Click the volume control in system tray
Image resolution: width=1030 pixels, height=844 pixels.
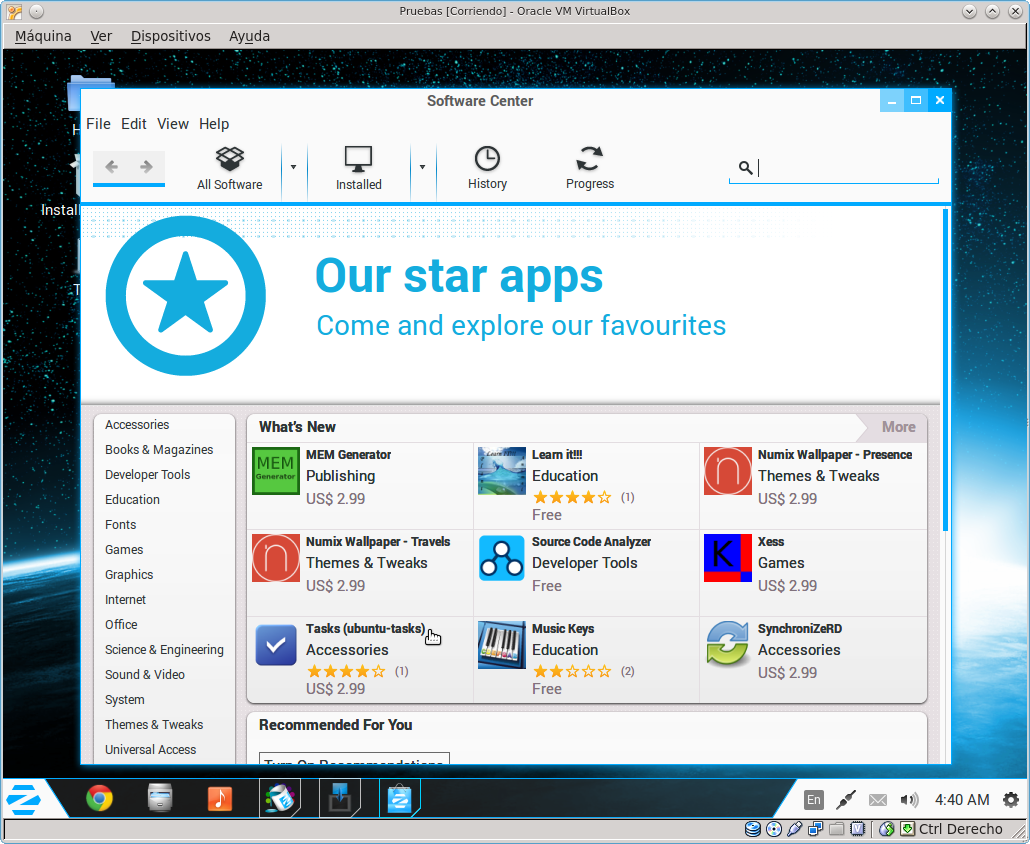pyautogui.click(x=909, y=799)
